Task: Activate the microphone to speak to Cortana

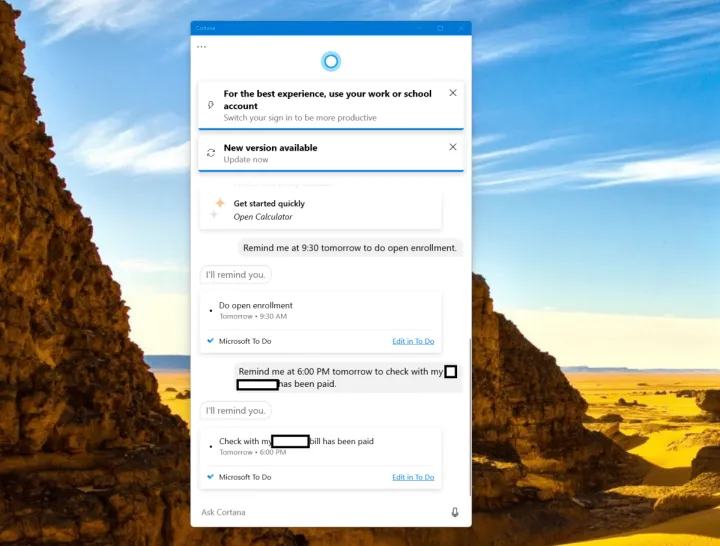Action: (455, 512)
